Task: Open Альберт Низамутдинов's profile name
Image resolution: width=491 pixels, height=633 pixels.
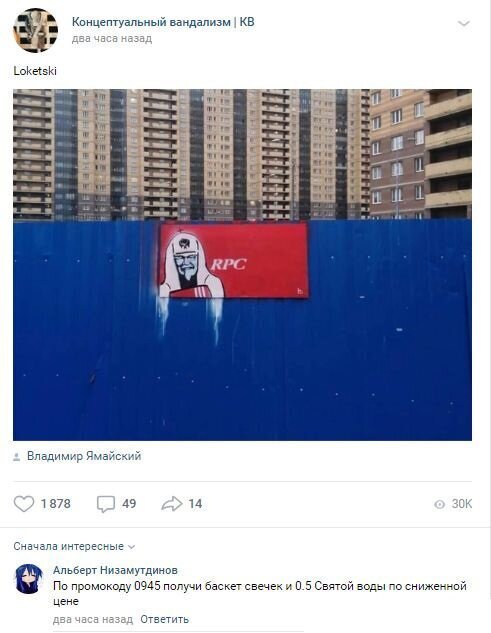Action: (115, 570)
